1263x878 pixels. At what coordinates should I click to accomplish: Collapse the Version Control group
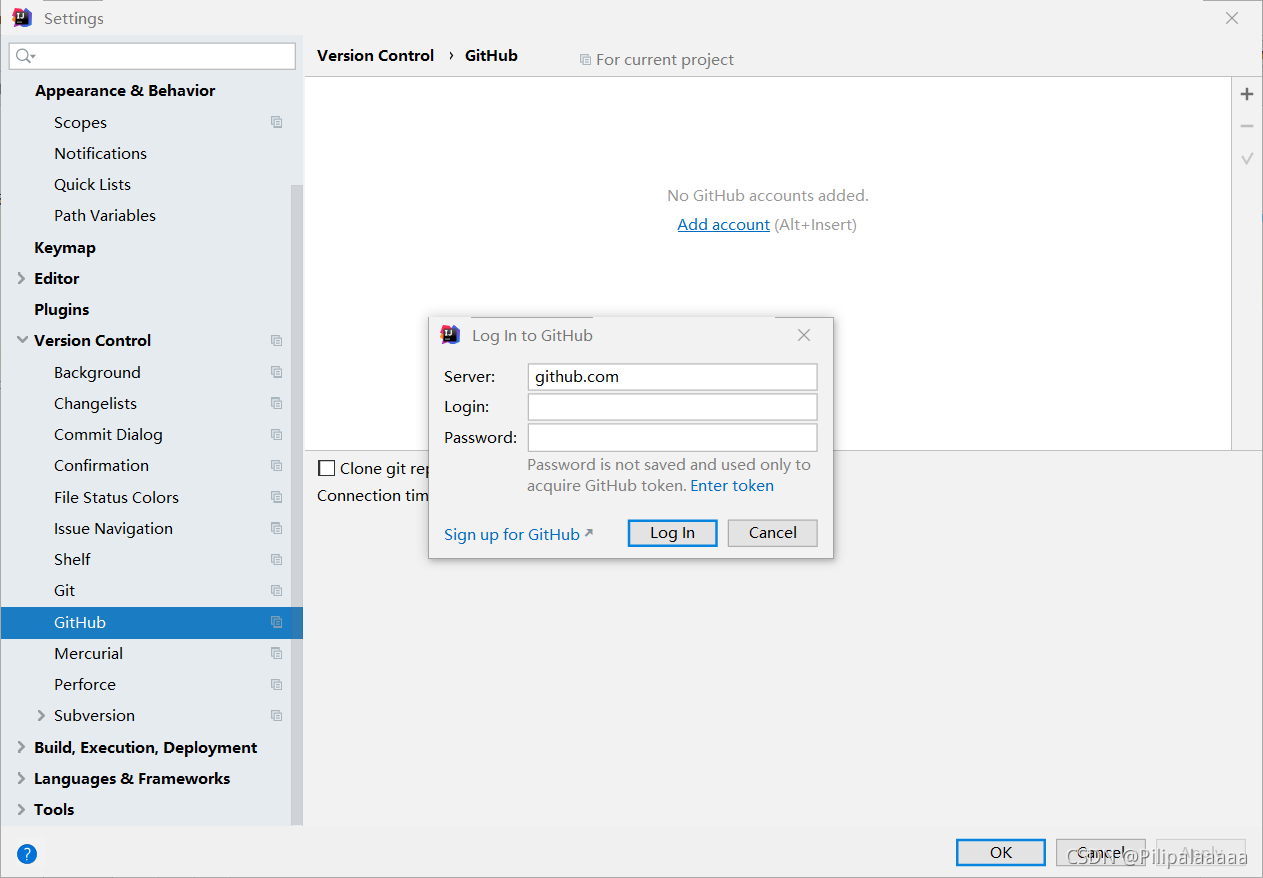point(22,340)
